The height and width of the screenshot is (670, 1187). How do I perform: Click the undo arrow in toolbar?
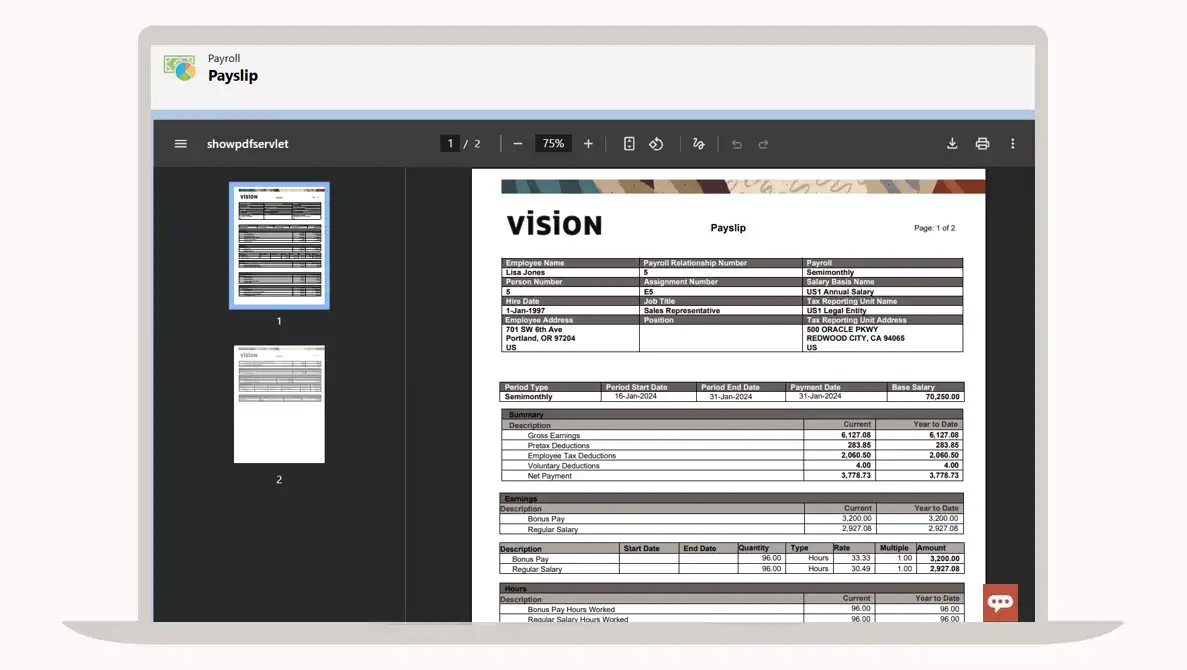[737, 144]
